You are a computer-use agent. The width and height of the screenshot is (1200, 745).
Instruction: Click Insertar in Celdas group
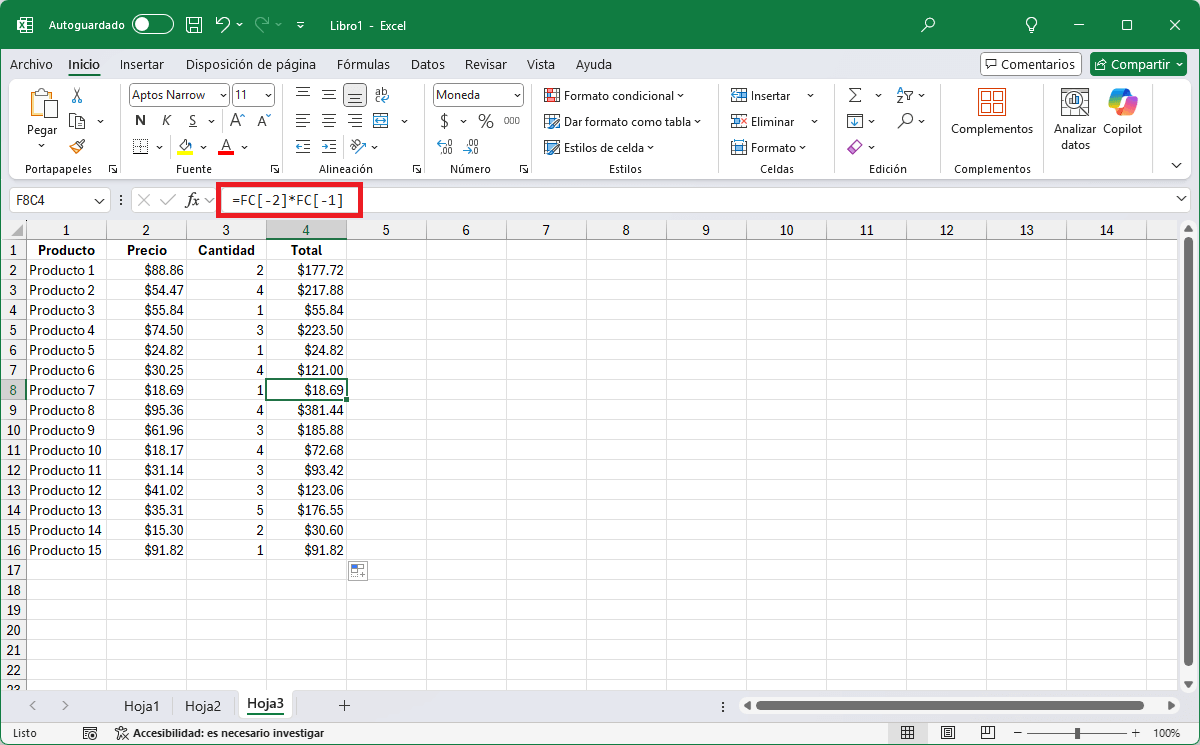(762, 96)
